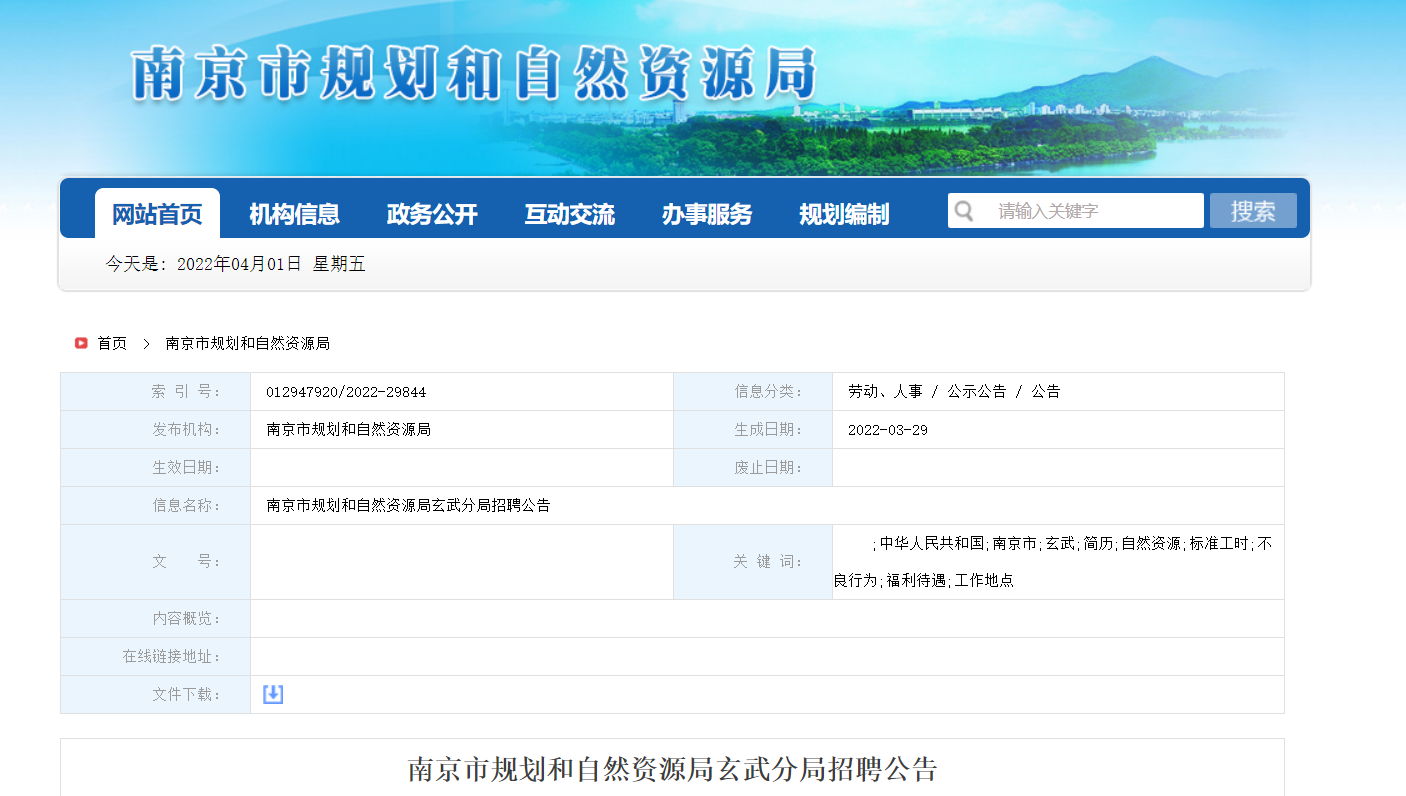Image resolution: width=1406 pixels, height=796 pixels.
Task: Click the 生效日期 label cell
Action: coord(156,468)
